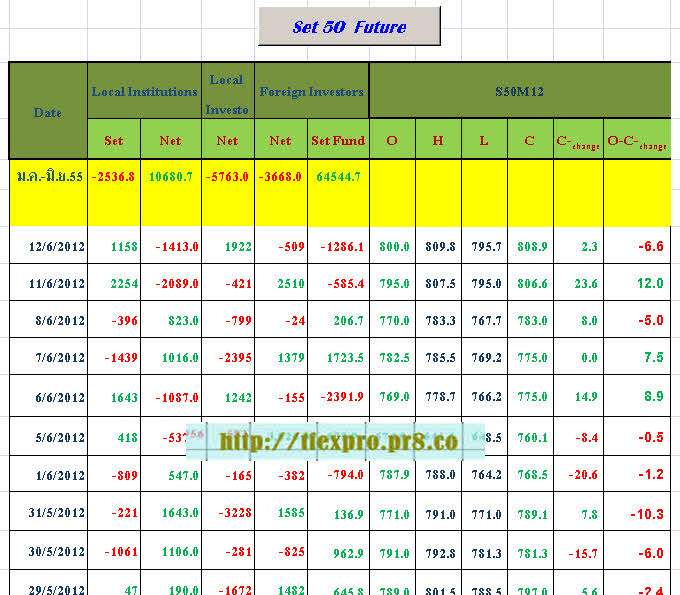Click the 8/6/2012 date cell
The width and height of the screenshot is (680, 595).
point(48,321)
